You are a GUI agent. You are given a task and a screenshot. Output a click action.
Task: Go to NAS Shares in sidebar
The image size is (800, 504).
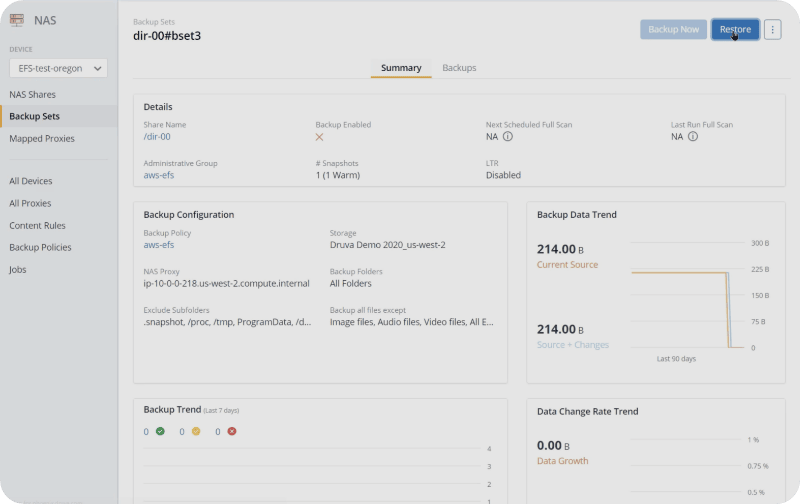pyautogui.click(x=32, y=94)
